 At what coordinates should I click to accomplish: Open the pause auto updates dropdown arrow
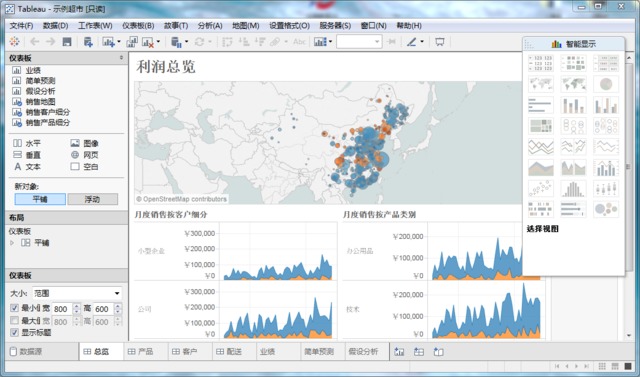(x=186, y=42)
